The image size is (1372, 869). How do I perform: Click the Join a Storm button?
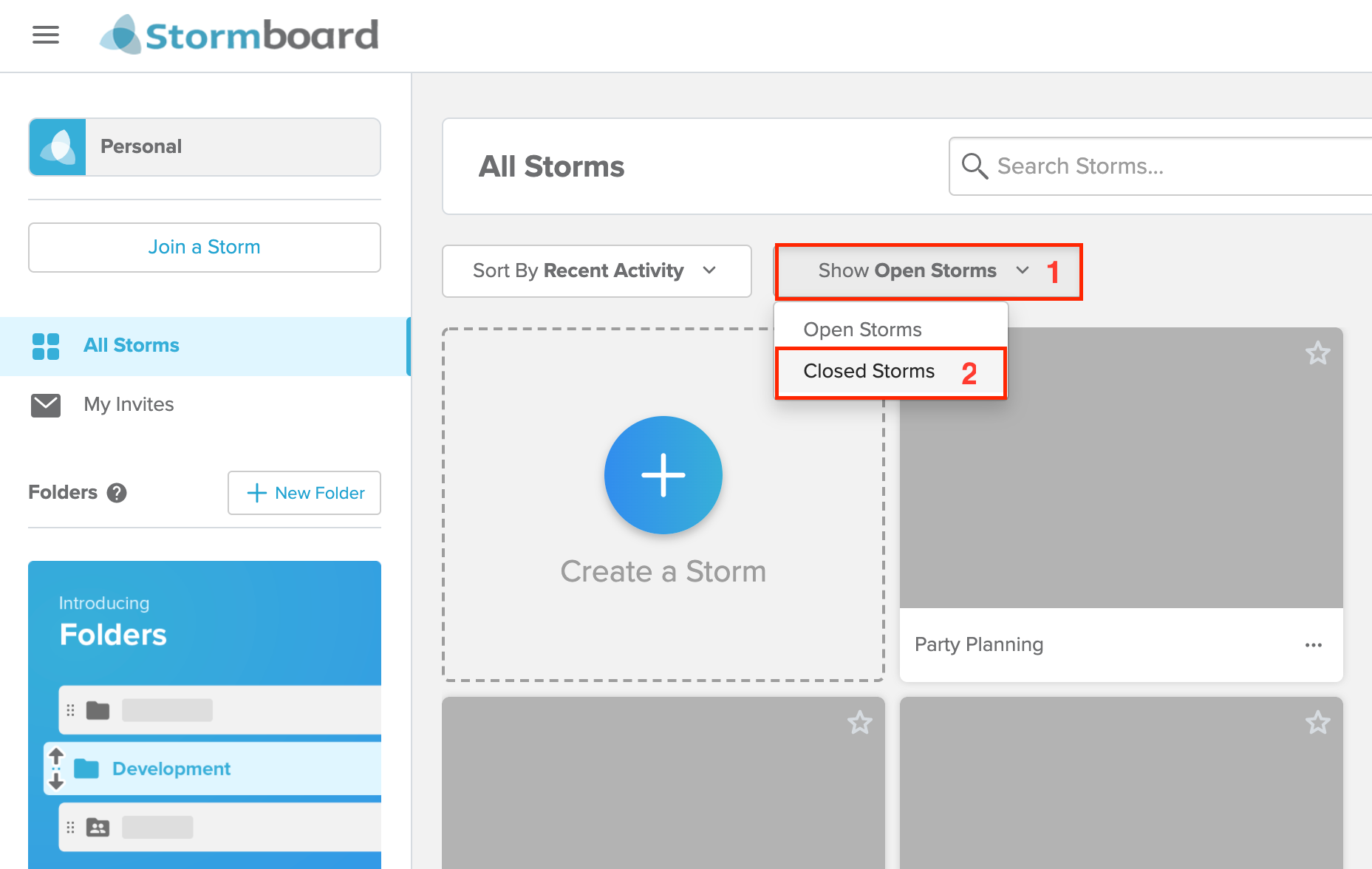205,248
